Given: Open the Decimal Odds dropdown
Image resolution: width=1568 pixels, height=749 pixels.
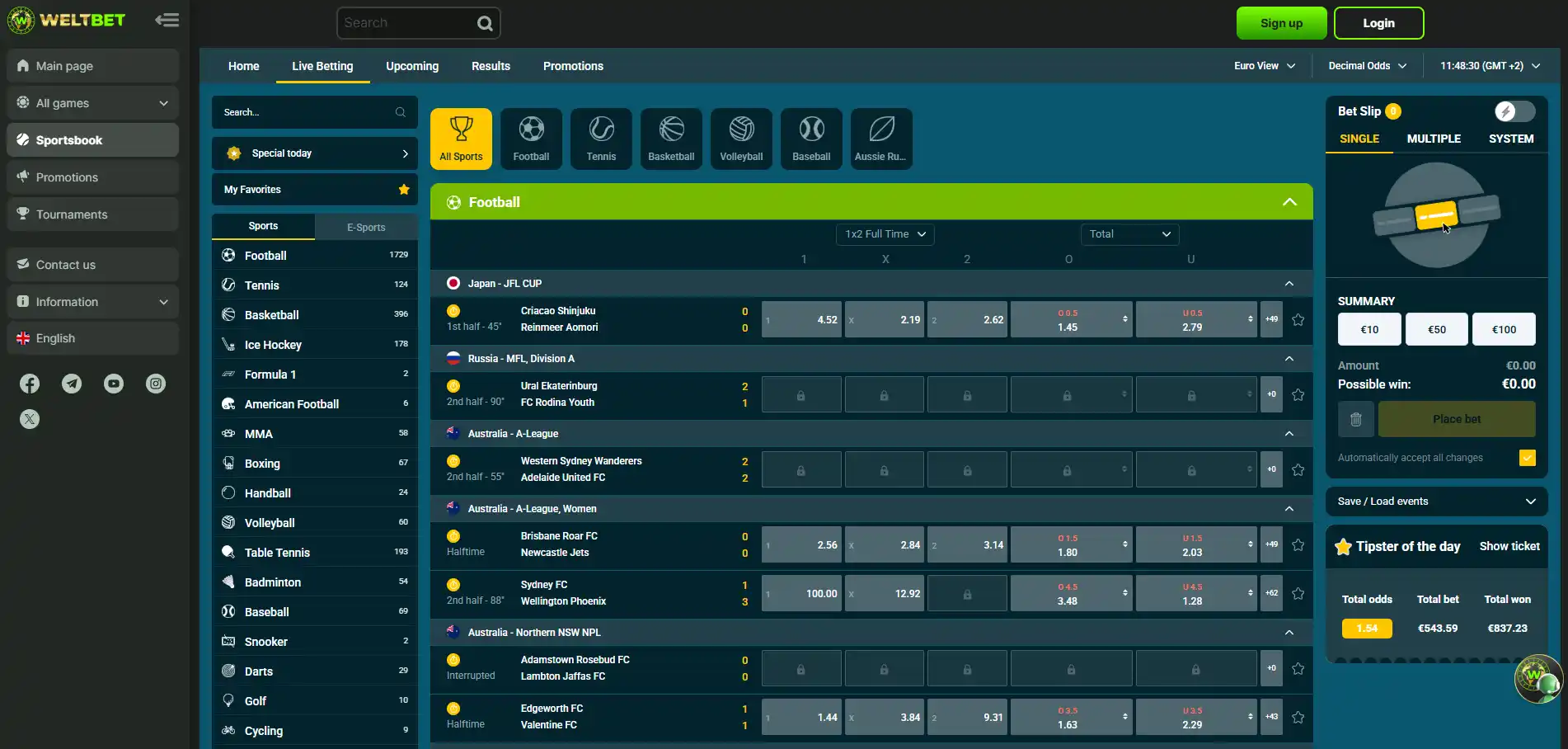Looking at the screenshot, I should point(1367,66).
